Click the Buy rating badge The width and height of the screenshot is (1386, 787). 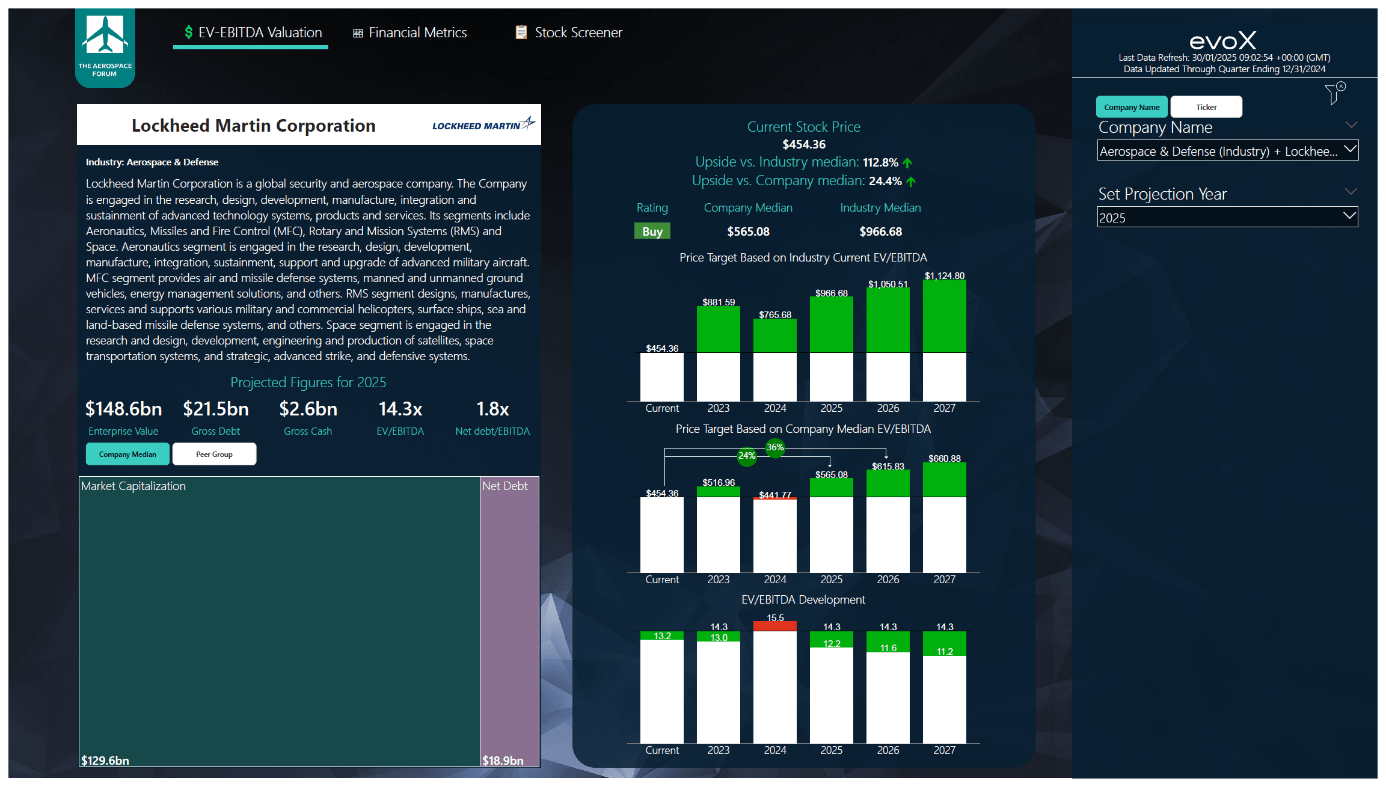click(x=652, y=230)
